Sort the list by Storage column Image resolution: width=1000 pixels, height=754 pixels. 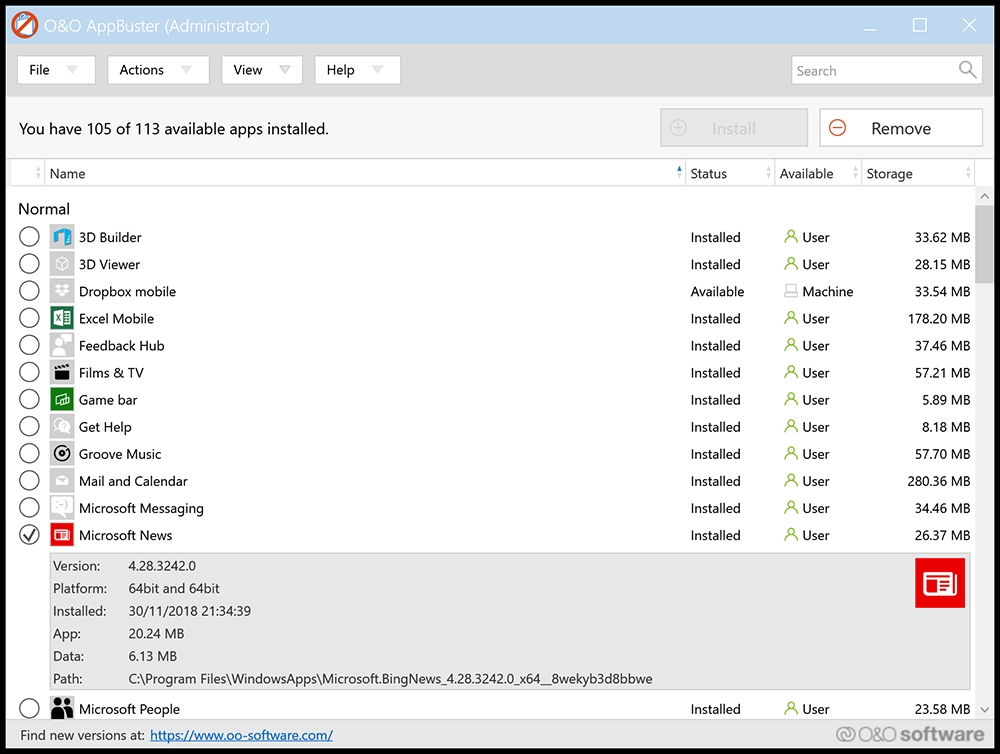click(918, 174)
